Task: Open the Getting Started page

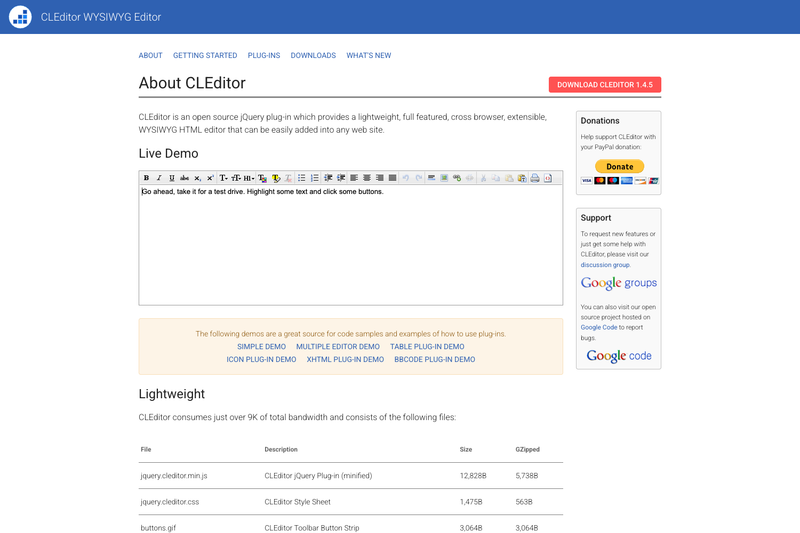Action: [205, 55]
